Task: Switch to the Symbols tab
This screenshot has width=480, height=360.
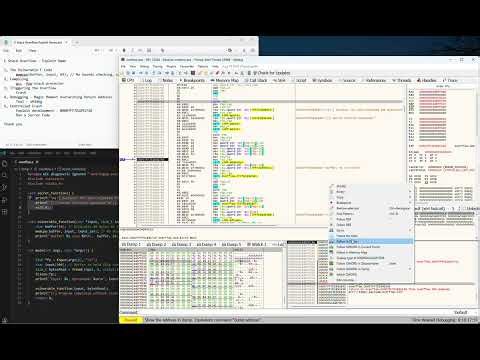Action: [x=322, y=80]
